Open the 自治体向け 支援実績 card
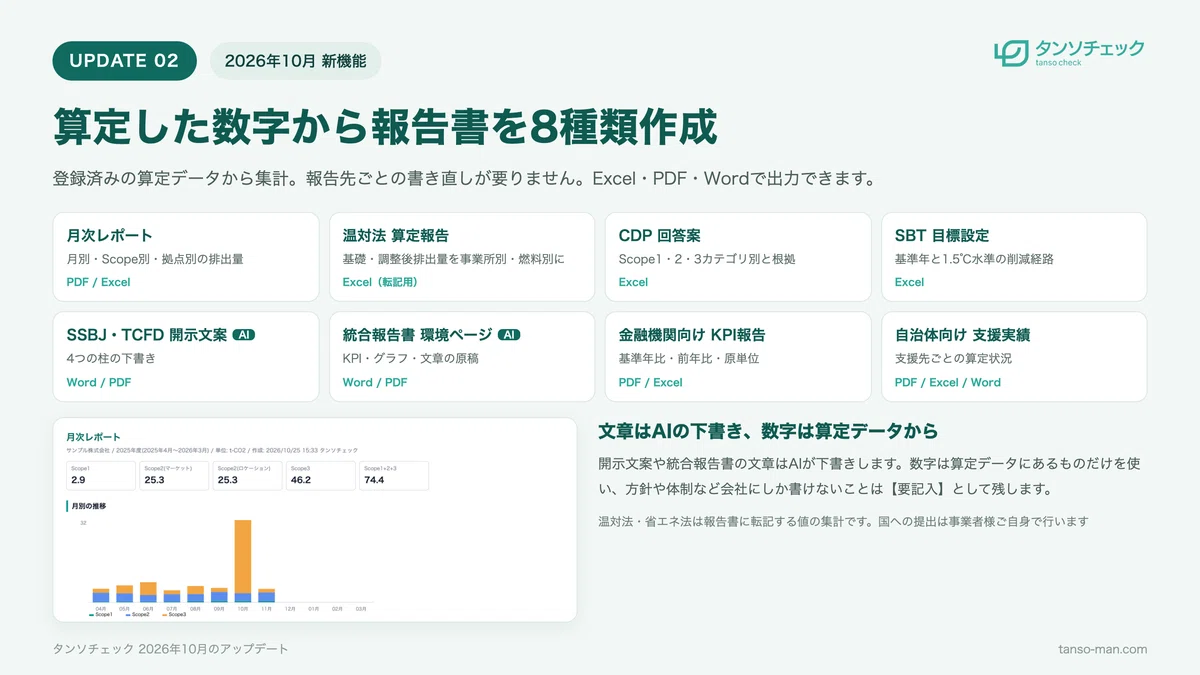Viewport: 1200px width, 675px height. tap(1014, 357)
